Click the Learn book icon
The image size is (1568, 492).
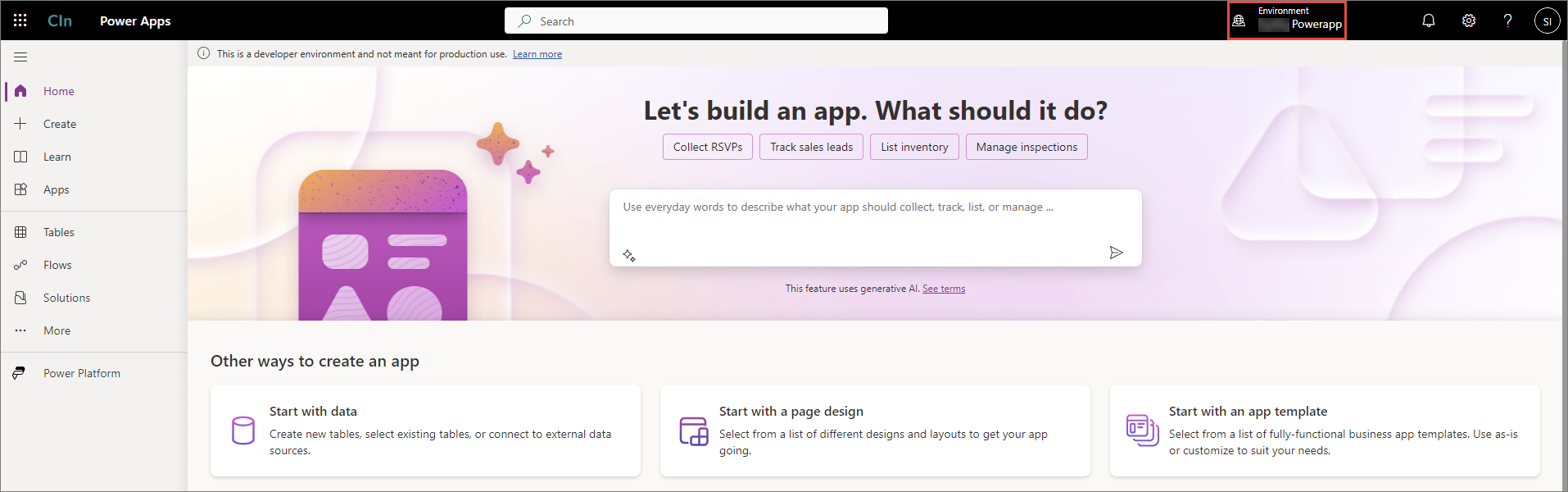[20, 157]
